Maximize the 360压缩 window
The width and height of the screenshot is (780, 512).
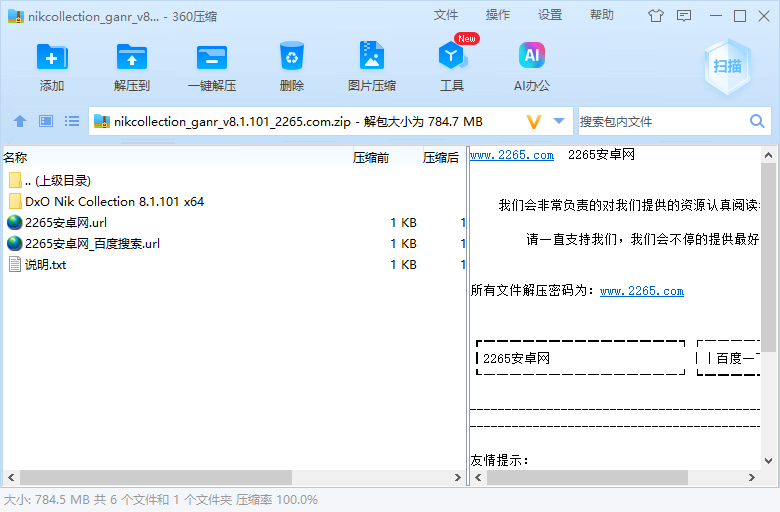[x=740, y=16]
